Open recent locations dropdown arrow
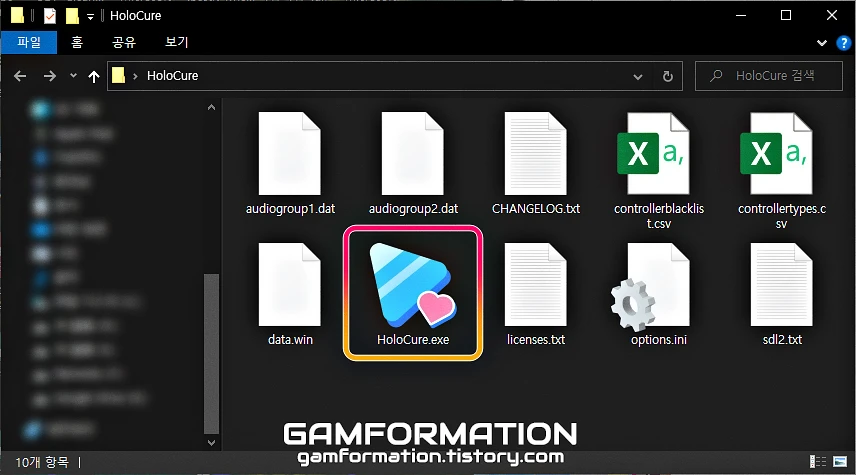The image size is (856, 475). tap(73, 76)
